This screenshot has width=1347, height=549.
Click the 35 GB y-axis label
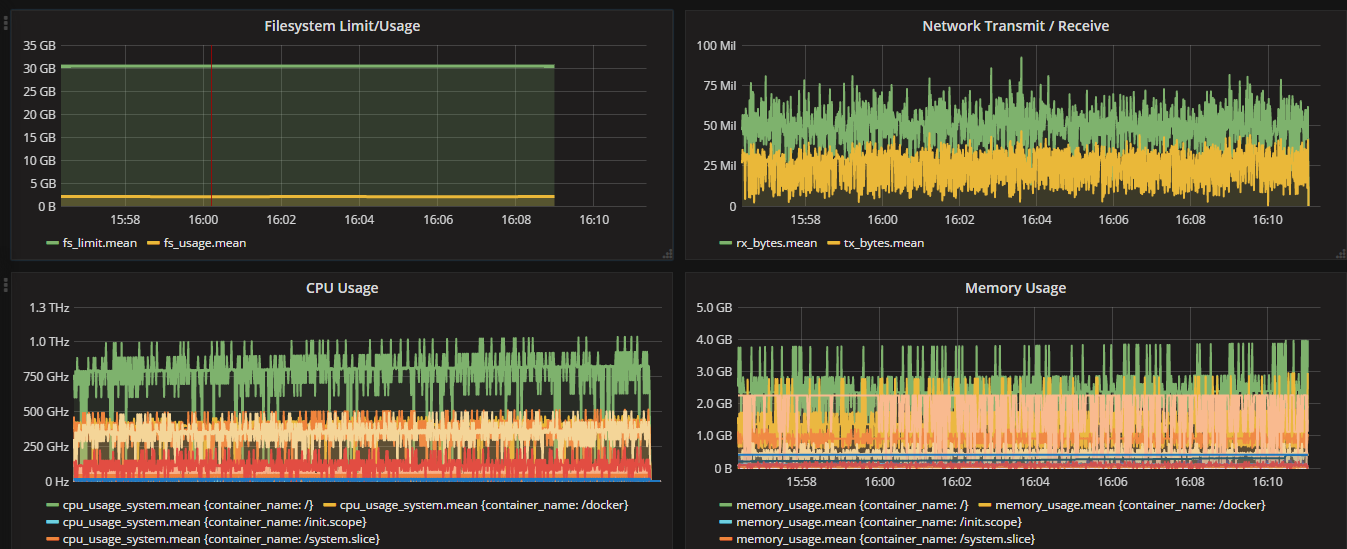point(39,46)
